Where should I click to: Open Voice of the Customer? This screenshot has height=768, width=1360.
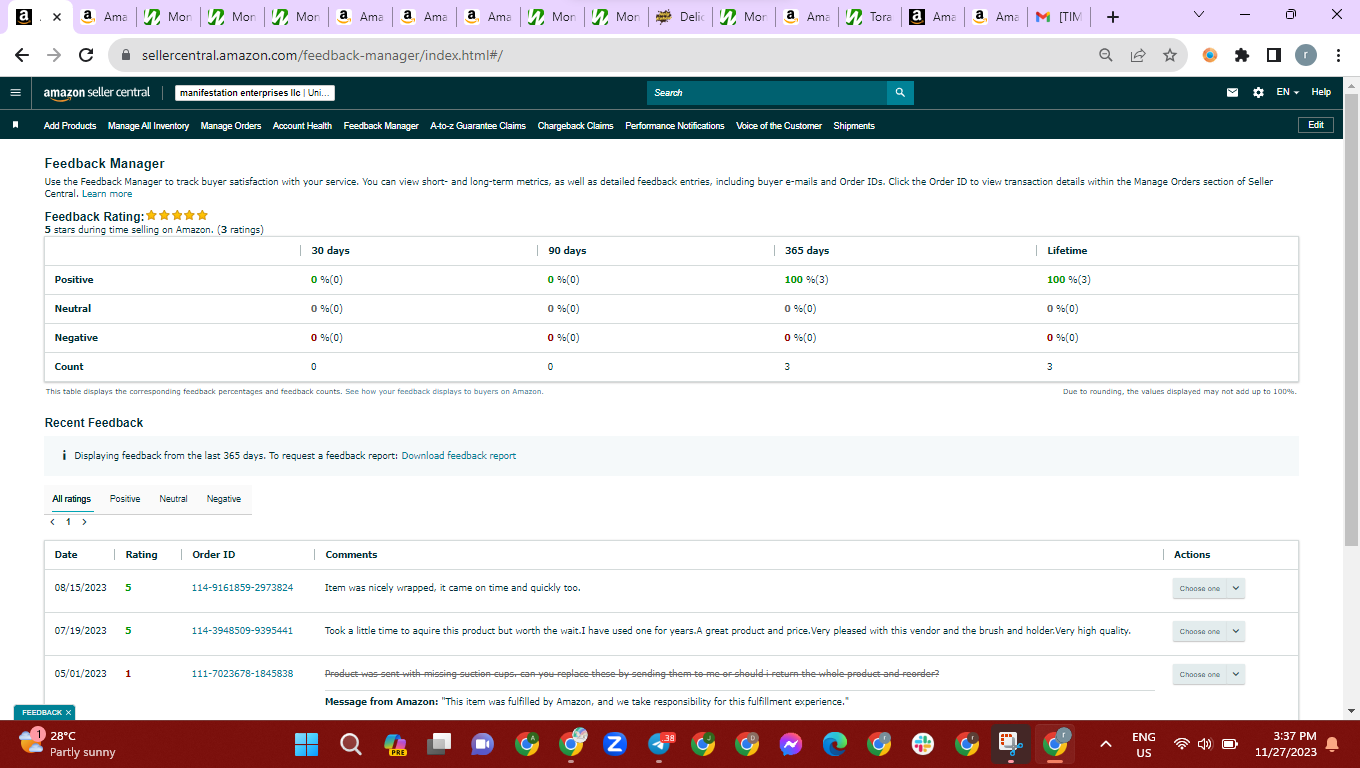click(779, 126)
